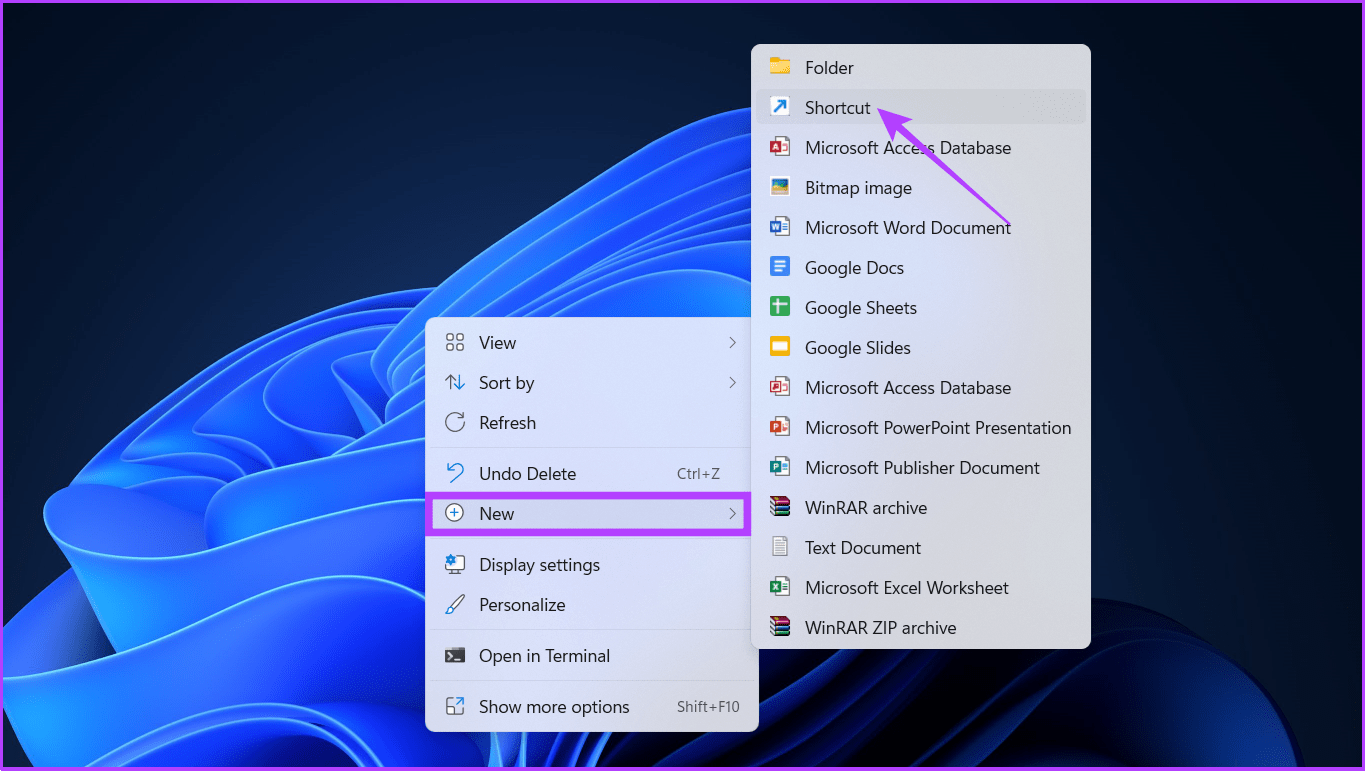Click the Bitmap image icon
The height and width of the screenshot is (771, 1365).
(779, 187)
